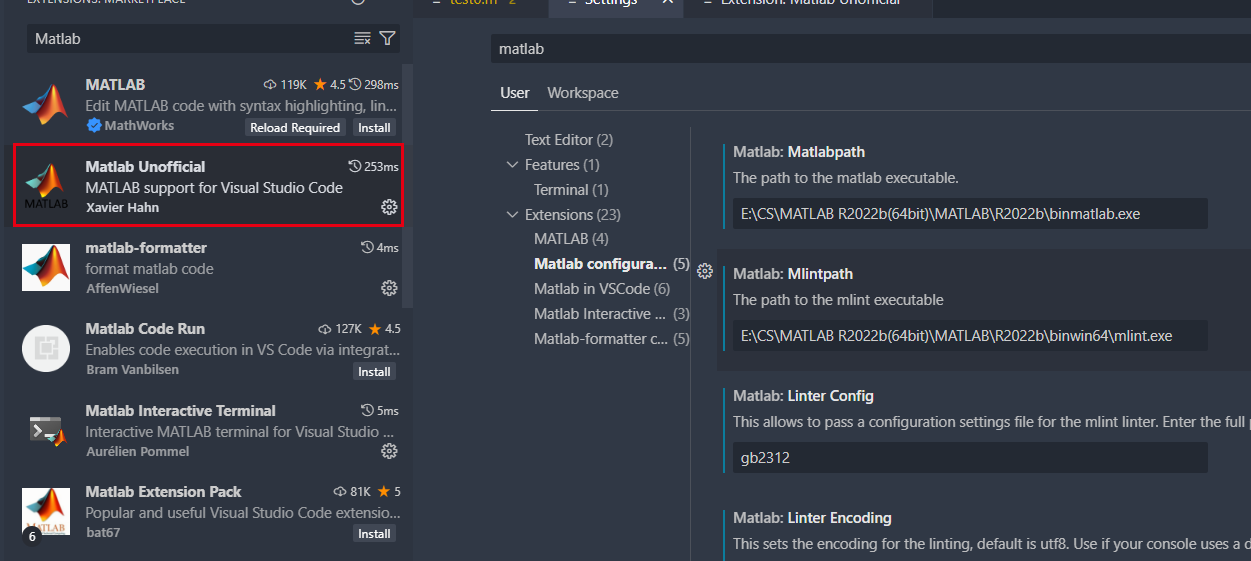
Task: Select Matlab Interactive ... (3) tree entry
Action: pyautogui.click(x=612, y=314)
